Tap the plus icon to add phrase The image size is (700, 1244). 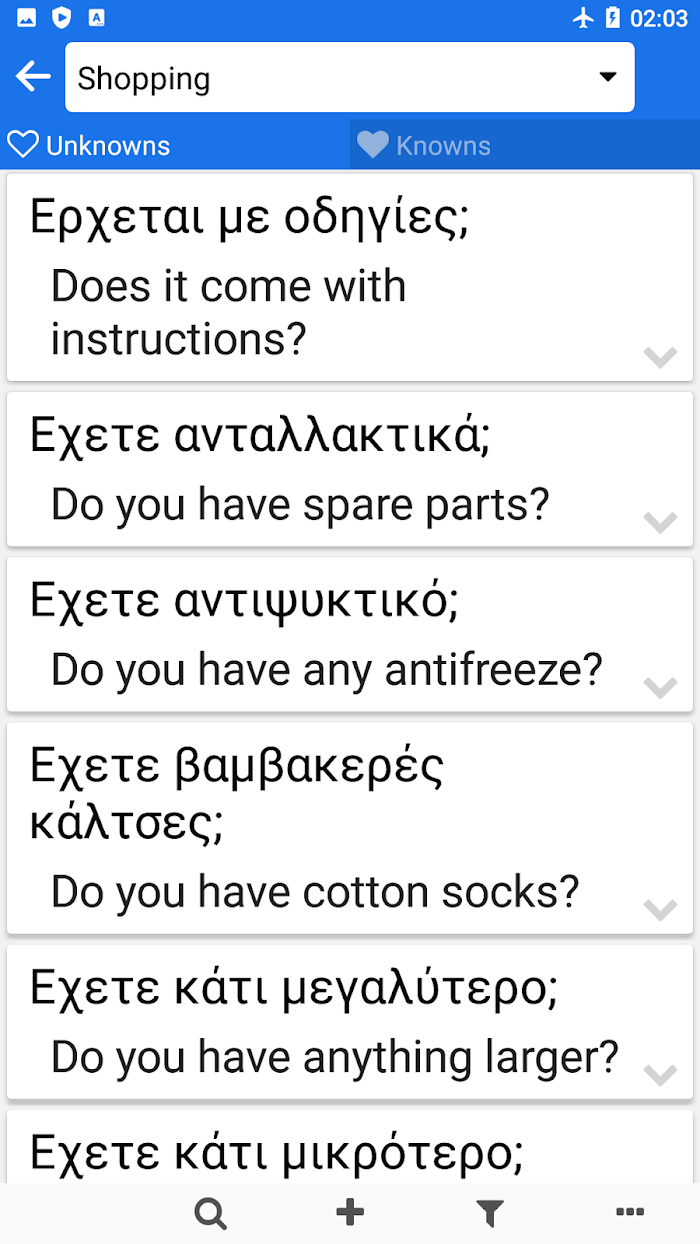(x=350, y=1213)
